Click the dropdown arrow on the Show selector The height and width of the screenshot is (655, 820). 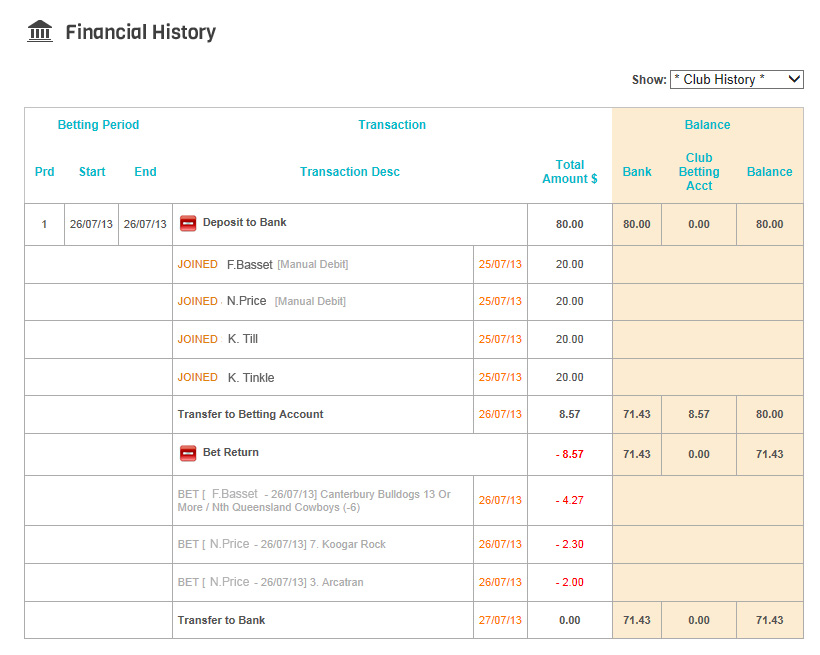[797, 79]
